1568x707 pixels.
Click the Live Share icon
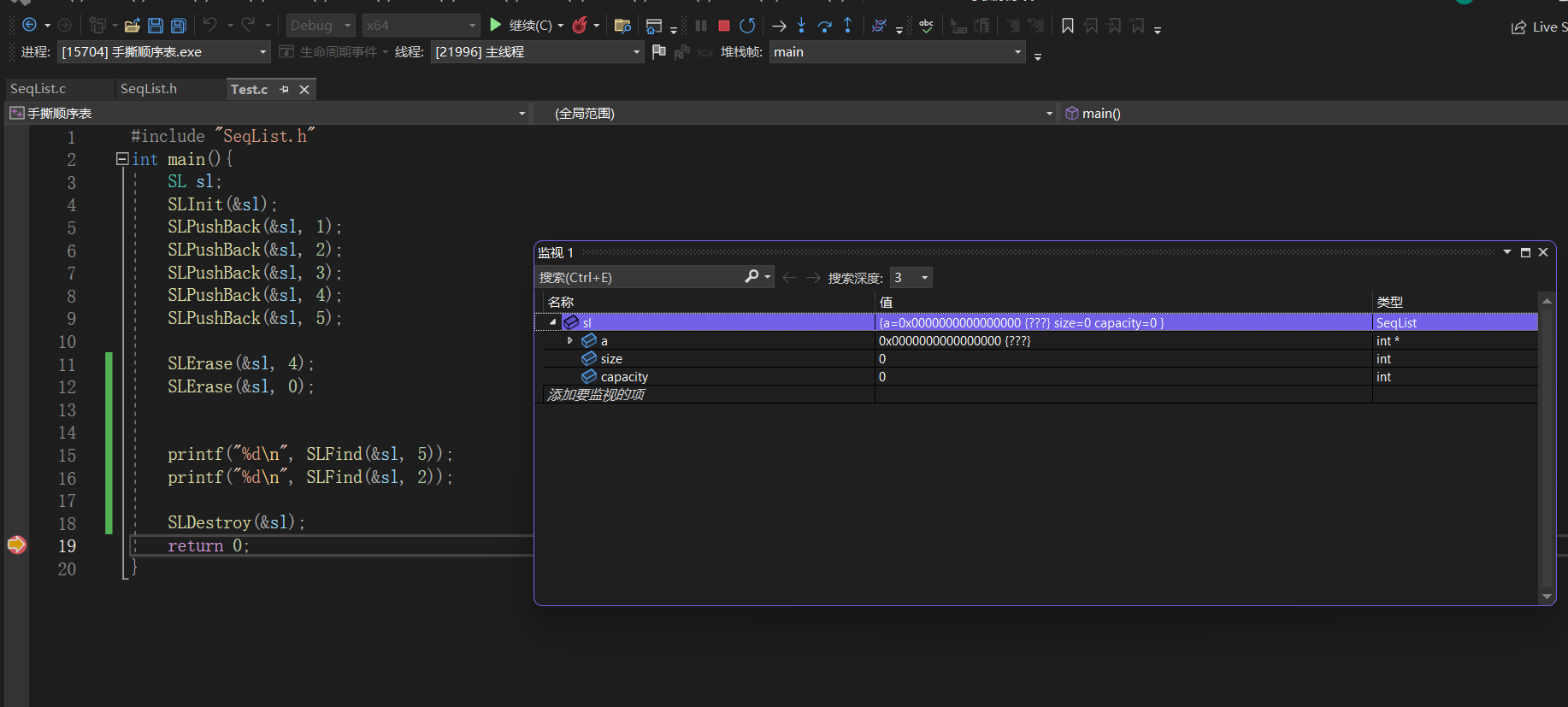click(x=1518, y=27)
